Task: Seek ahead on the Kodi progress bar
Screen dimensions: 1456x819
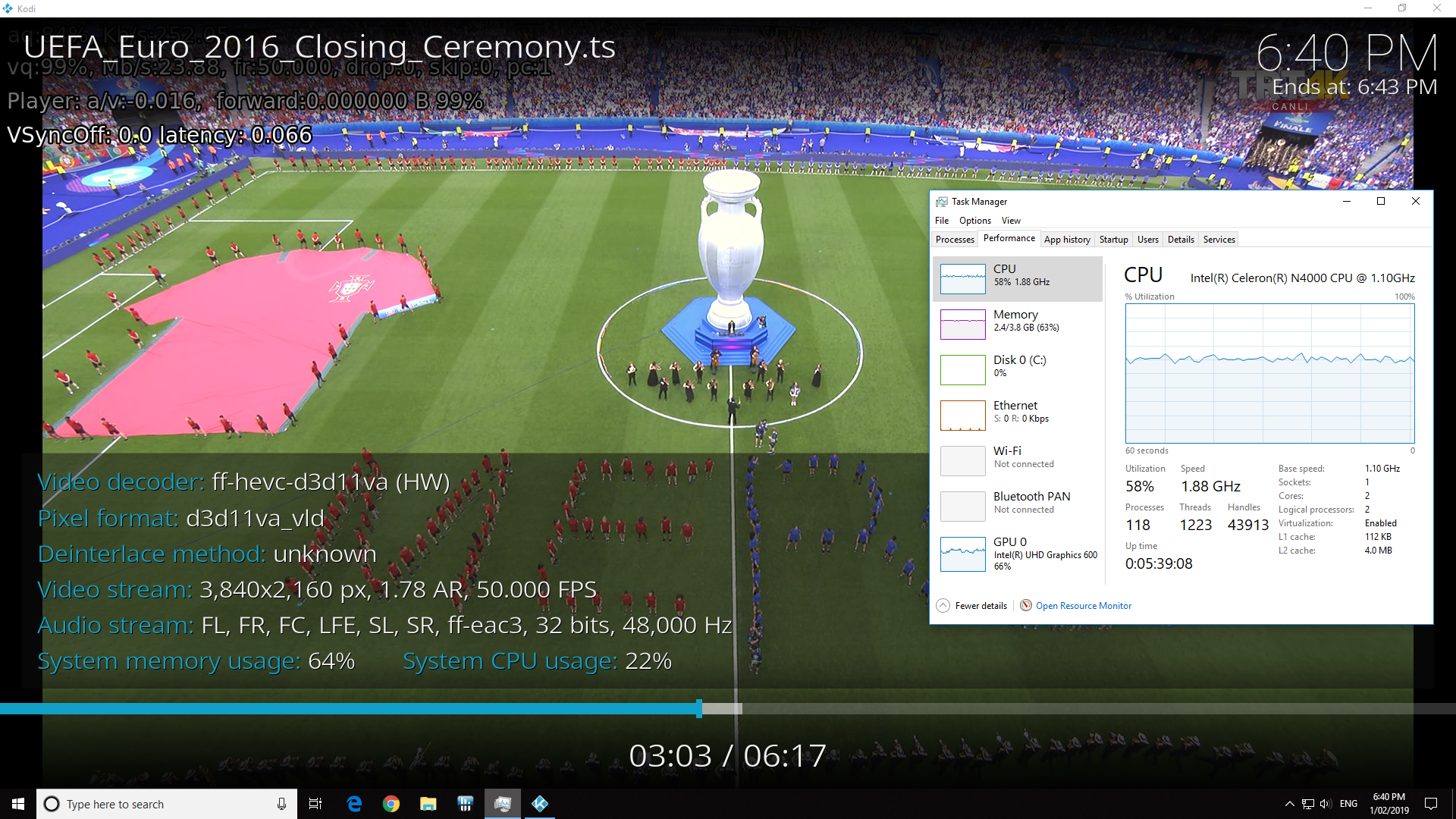Action: (1098, 709)
